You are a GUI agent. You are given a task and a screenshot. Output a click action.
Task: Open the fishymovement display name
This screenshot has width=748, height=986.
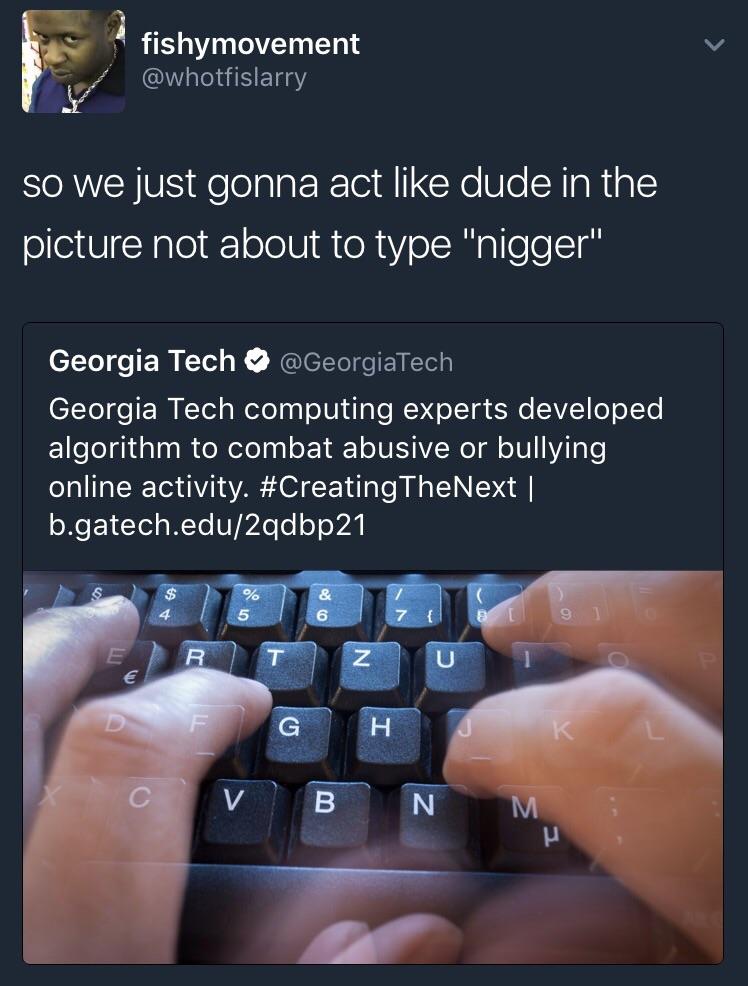(250, 44)
